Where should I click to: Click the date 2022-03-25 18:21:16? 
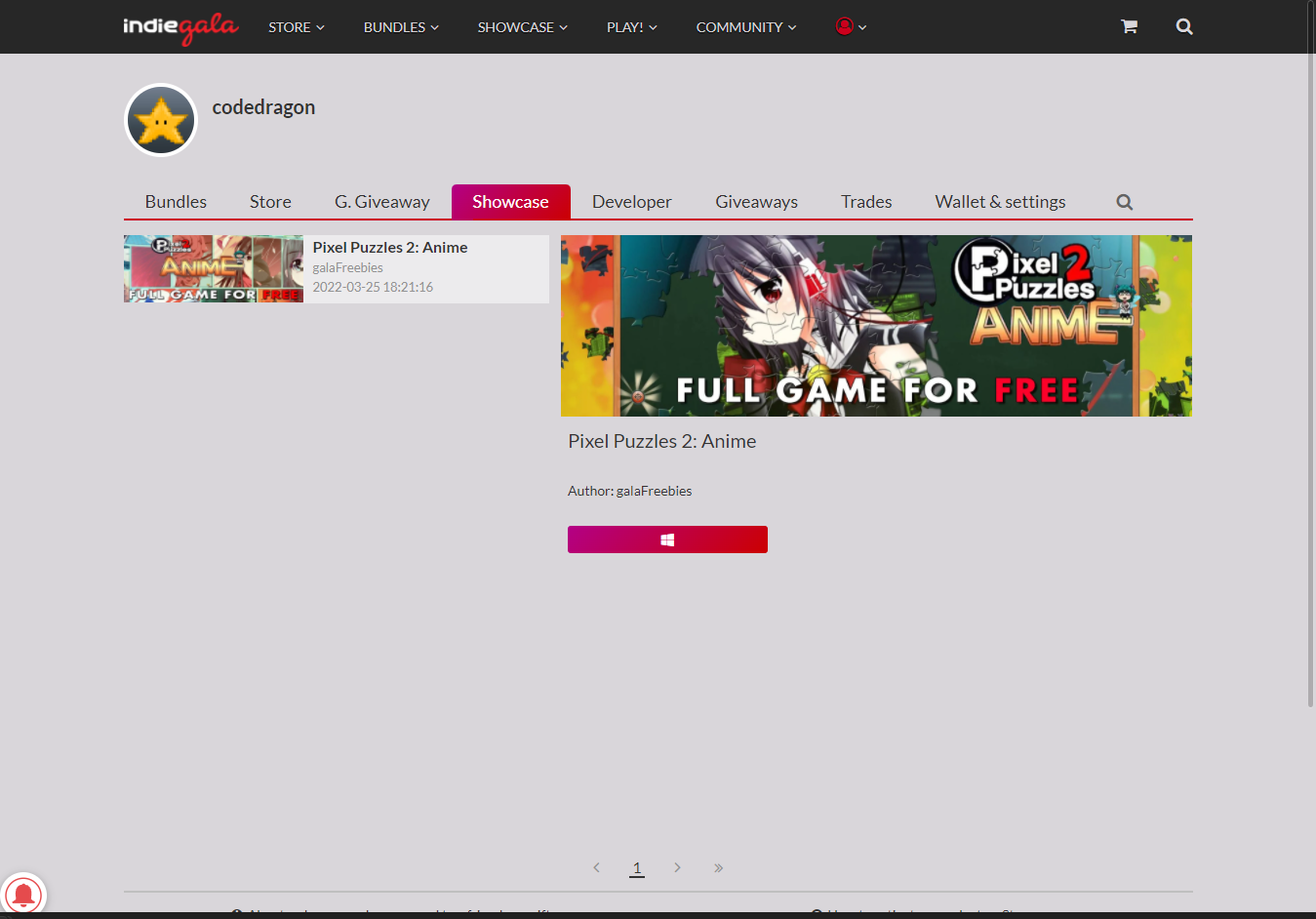[x=373, y=287]
